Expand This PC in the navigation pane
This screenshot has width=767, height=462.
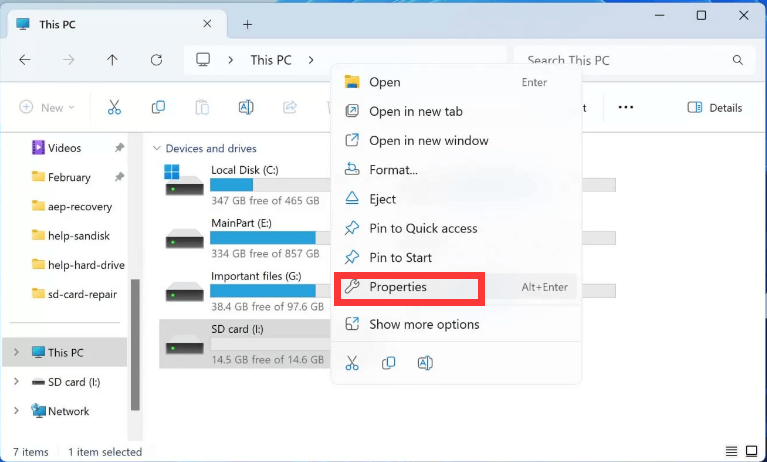16,352
